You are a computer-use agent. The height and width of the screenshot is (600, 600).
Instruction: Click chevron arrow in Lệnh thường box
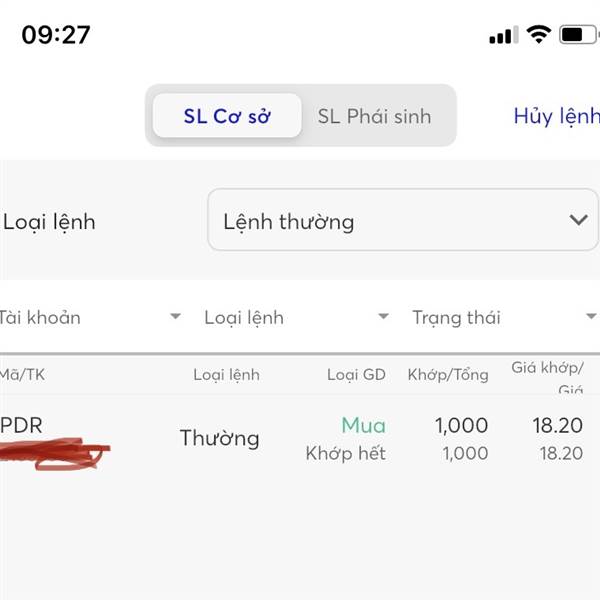pos(578,220)
